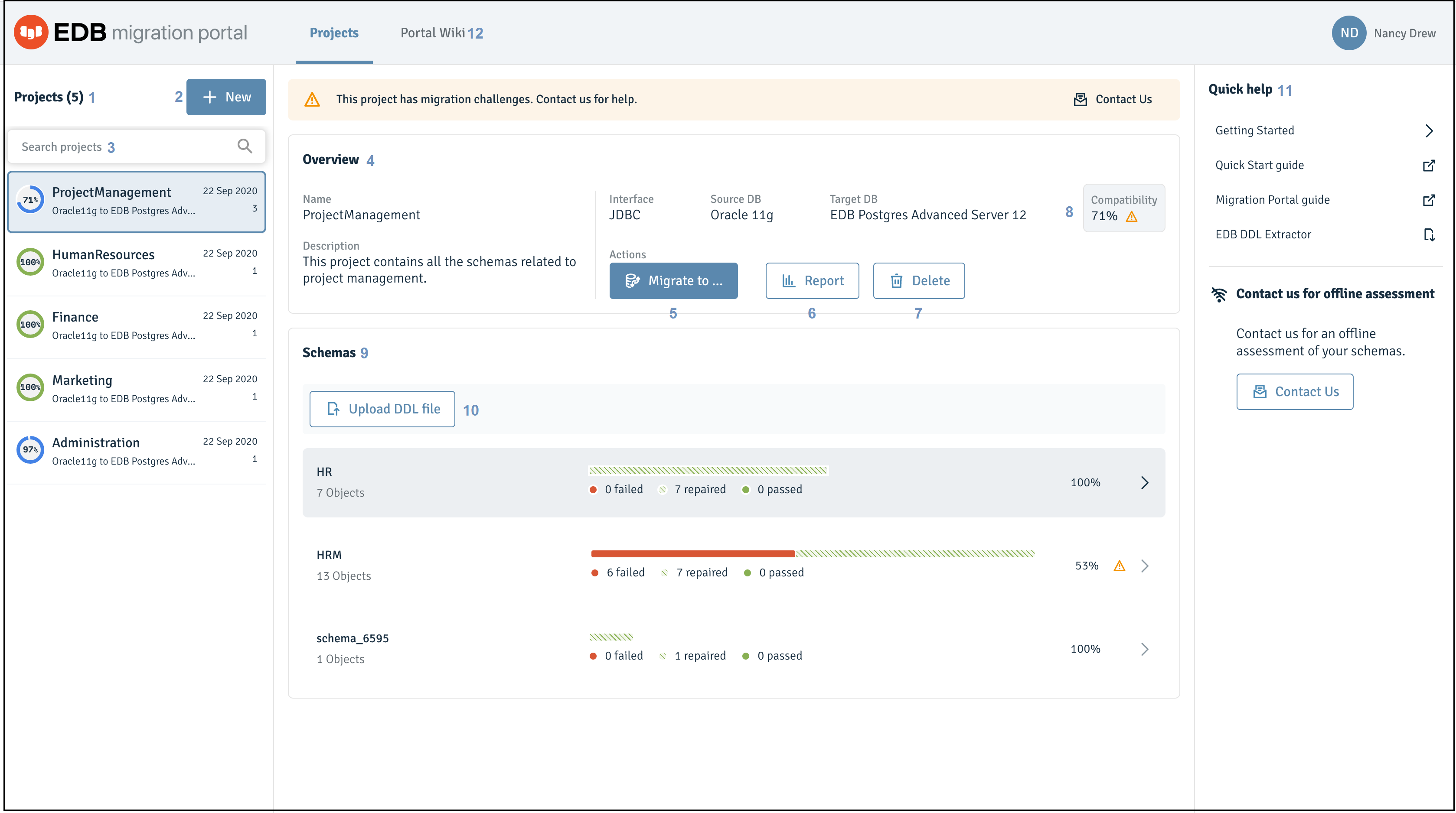Expand schema_6595 details with chevron
Viewport: 1456px width, 813px height.
[1145, 649]
